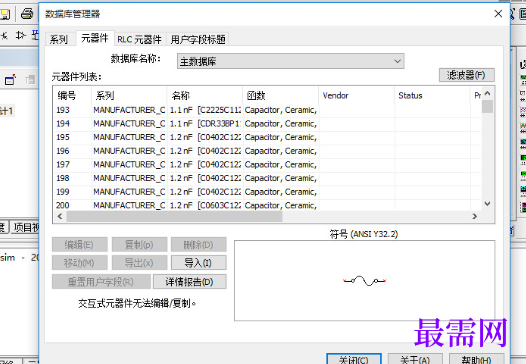Image resolution: width=526 pixels, height=364 pixels.
Task: Click the horizontal scrollbar left arrow
Action: pyautogui.click(x=60, y=216)
